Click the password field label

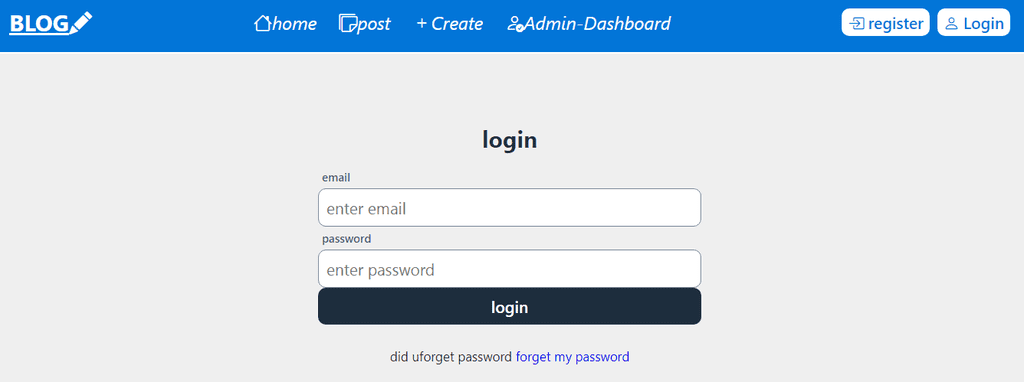point(347,239)
